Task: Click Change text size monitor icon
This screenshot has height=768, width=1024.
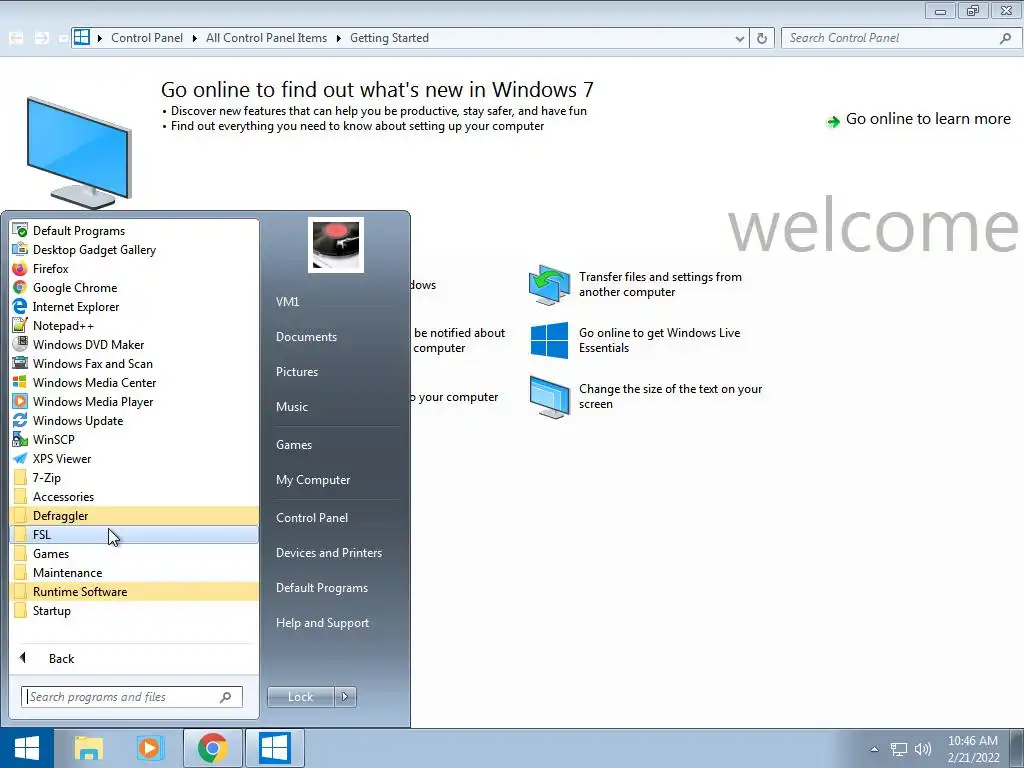Action: (x=549, y=396)
